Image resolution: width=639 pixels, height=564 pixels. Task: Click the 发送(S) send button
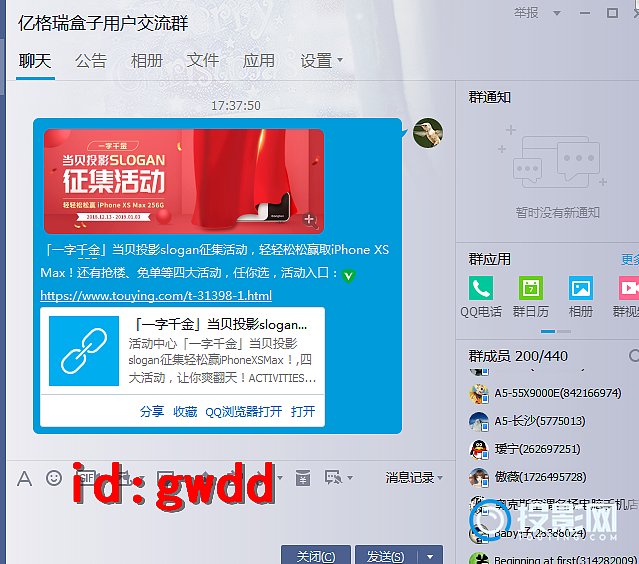386,556
